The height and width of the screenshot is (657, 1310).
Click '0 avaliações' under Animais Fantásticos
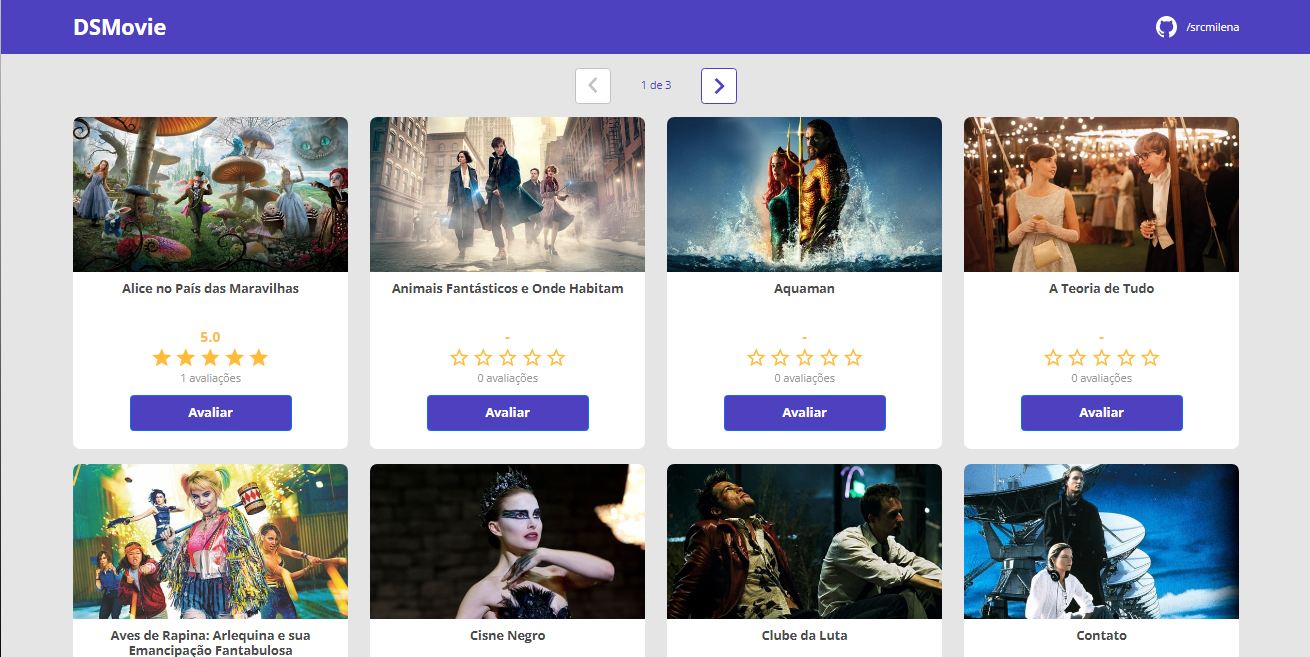[x=507, y=379]
